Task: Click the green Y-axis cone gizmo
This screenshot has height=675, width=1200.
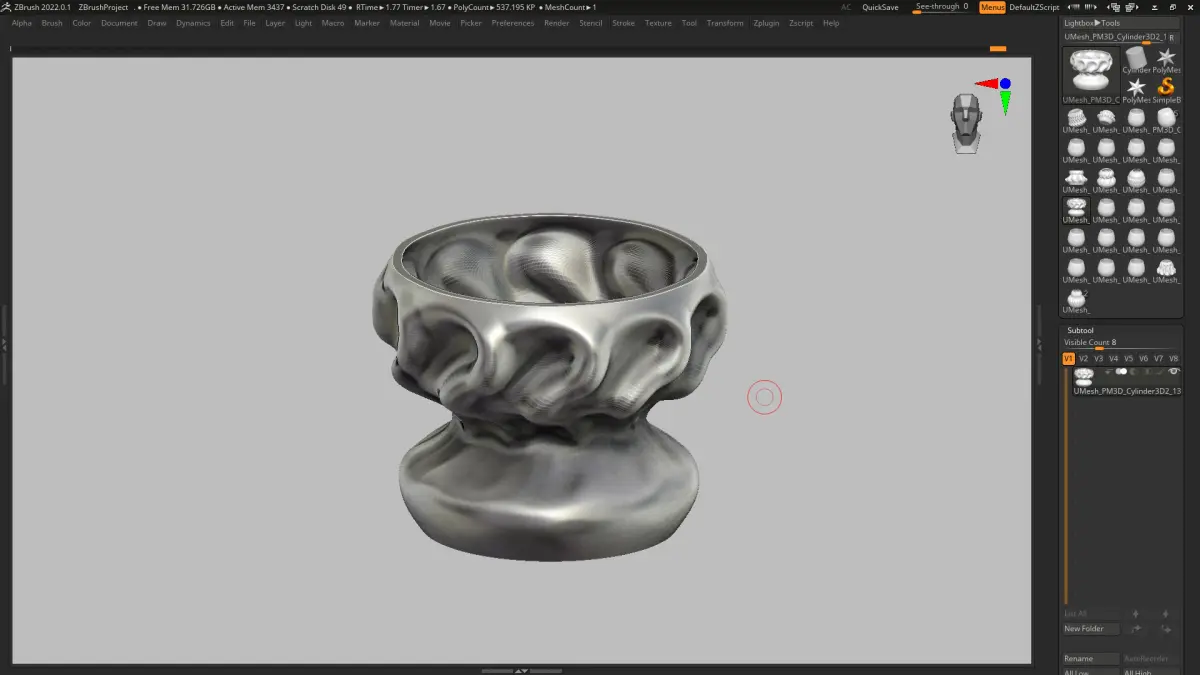Action: tap(1005, 101)
